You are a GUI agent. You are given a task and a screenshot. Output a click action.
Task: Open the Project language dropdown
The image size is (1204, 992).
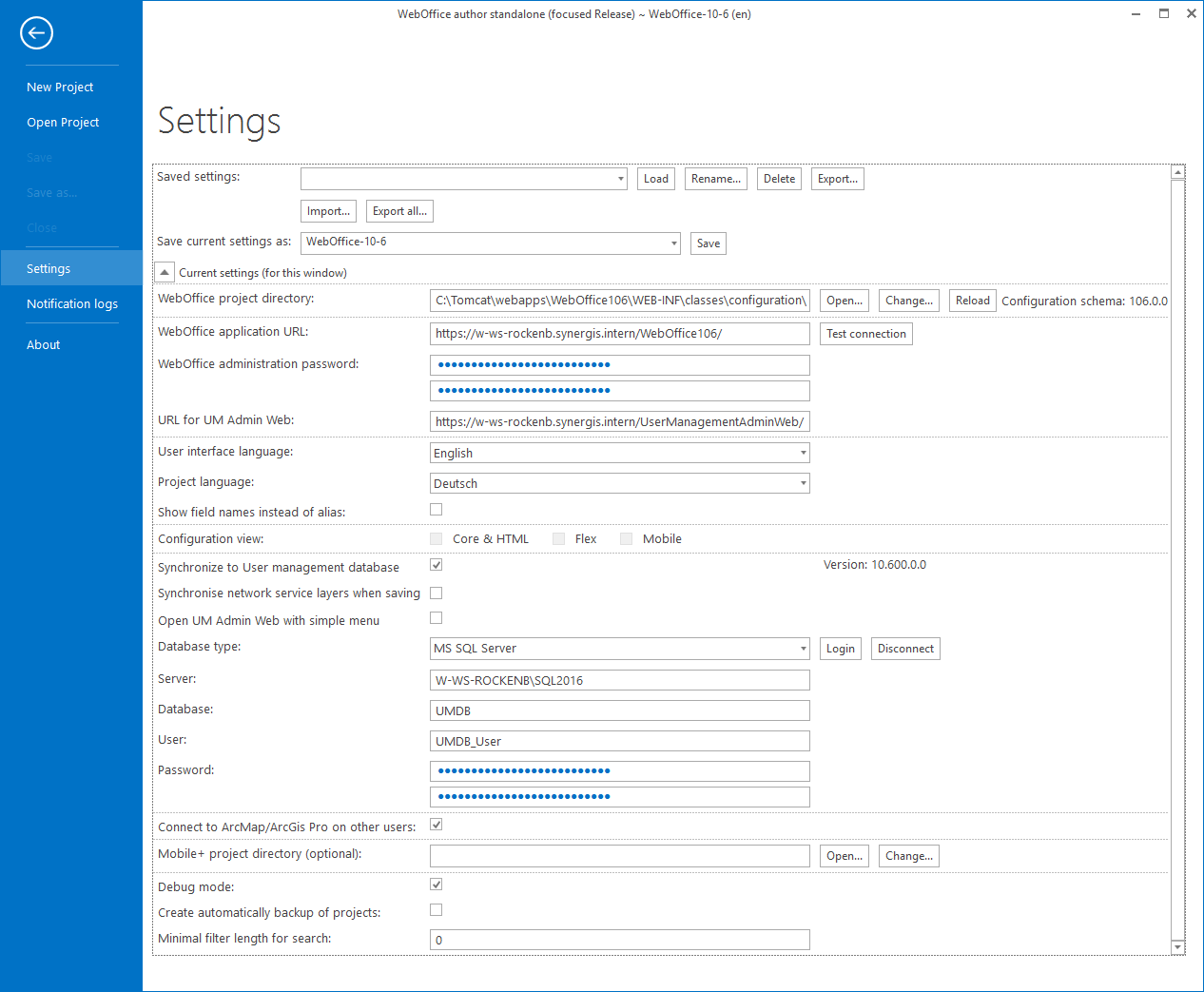[802, 482]
